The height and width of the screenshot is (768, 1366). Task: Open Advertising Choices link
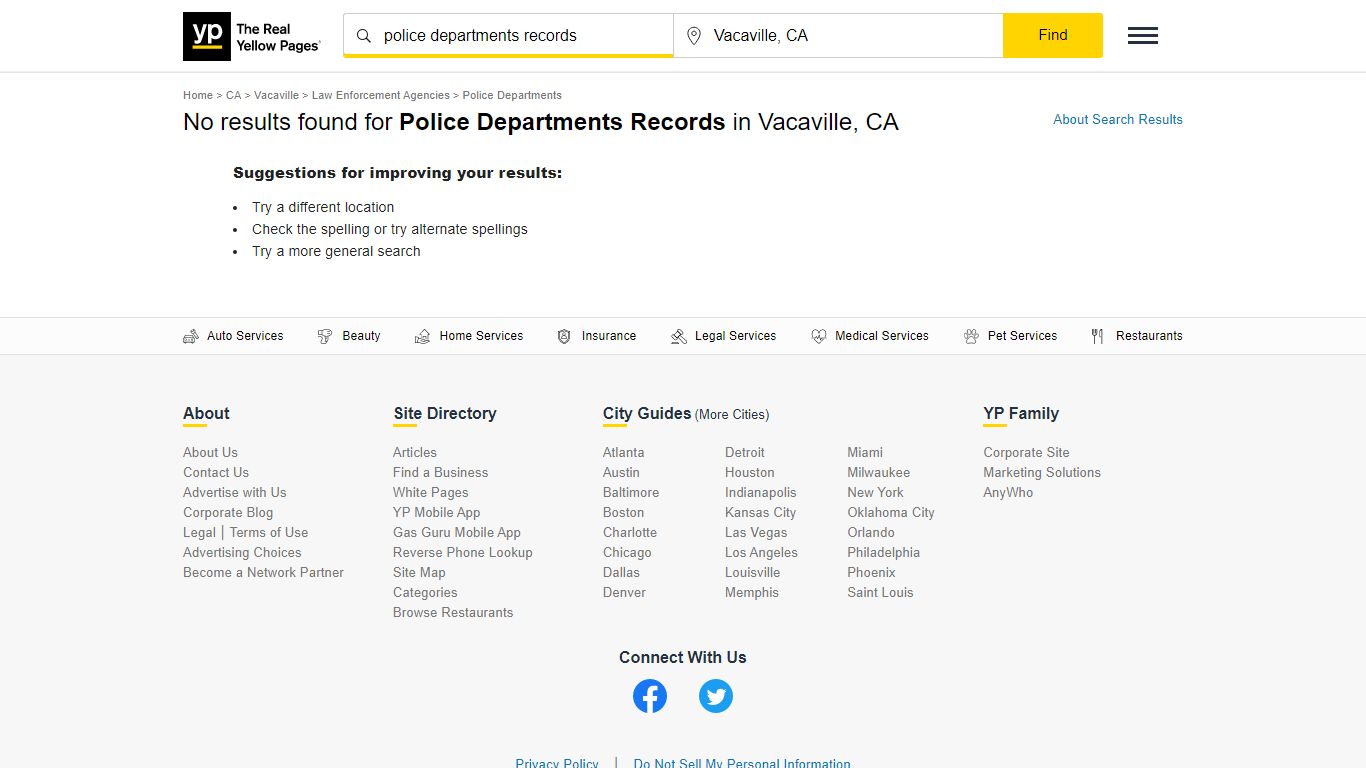[x=242, y=552]
